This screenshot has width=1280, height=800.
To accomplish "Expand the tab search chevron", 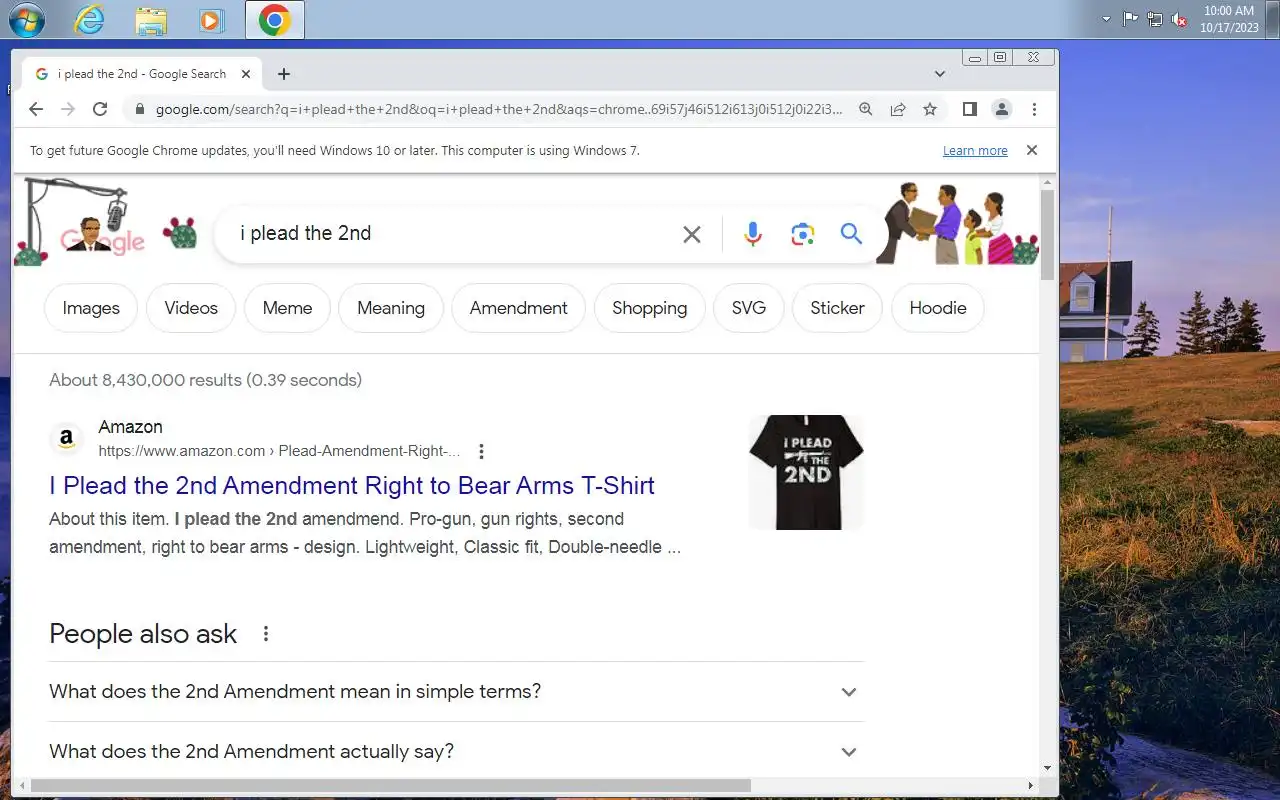I will [x=940, y=74].
